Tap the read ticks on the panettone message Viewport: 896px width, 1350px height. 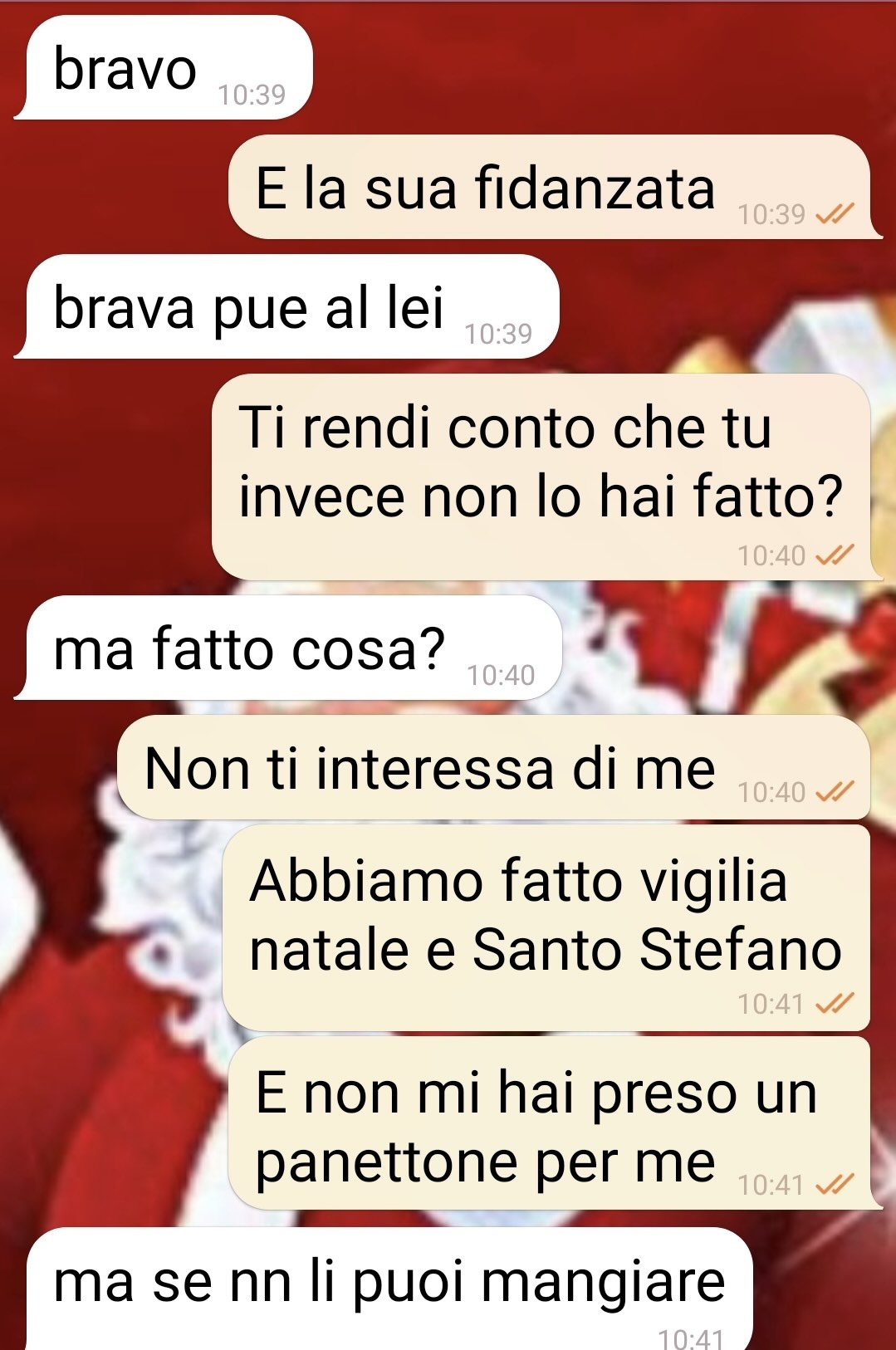(835, 1184)
